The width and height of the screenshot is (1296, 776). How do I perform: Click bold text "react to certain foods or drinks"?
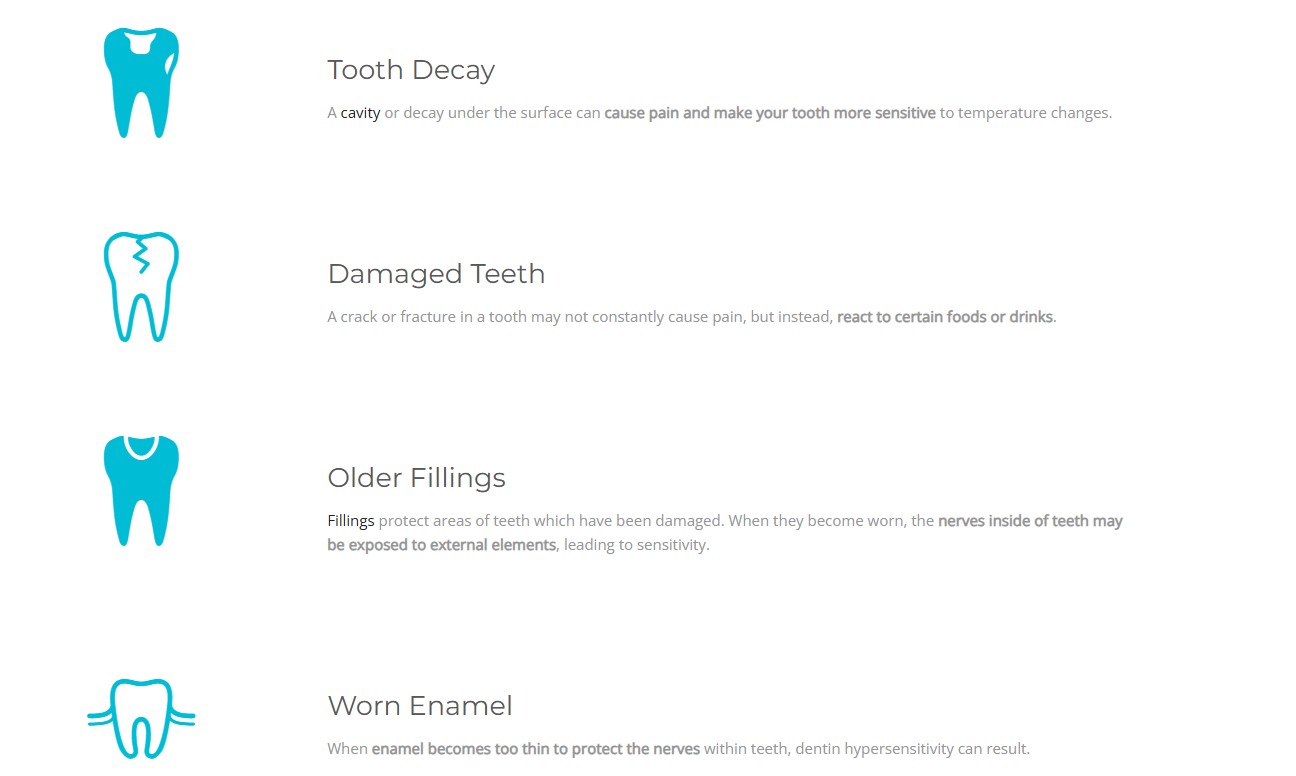[x=944, y=317]
